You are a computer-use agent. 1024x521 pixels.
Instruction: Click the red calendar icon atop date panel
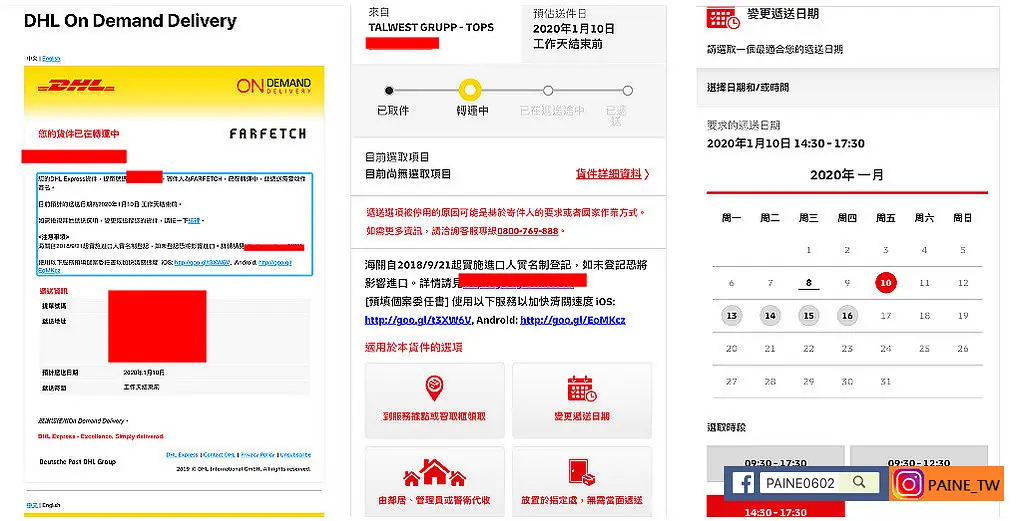(x=723, y=16)
